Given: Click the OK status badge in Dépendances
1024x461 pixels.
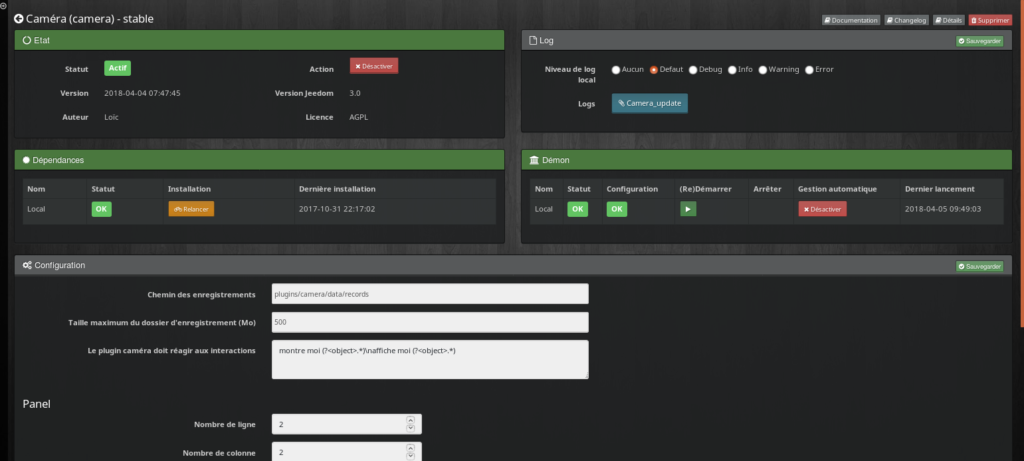Looking at the screenshot, I should click(101, 209).
